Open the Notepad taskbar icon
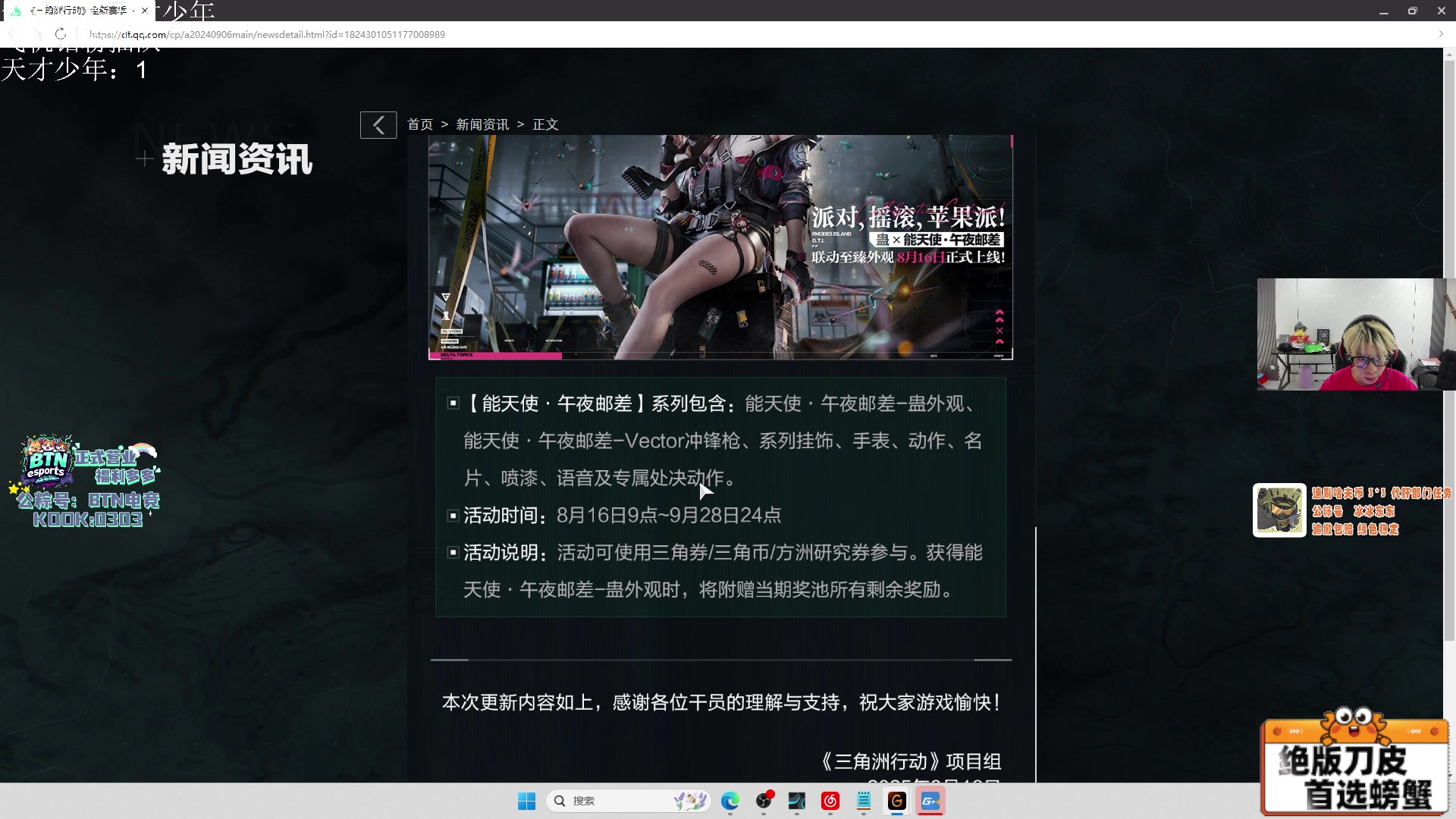Screen dimensions: 1456x819 pyautogui.click(x=864, y=801)
